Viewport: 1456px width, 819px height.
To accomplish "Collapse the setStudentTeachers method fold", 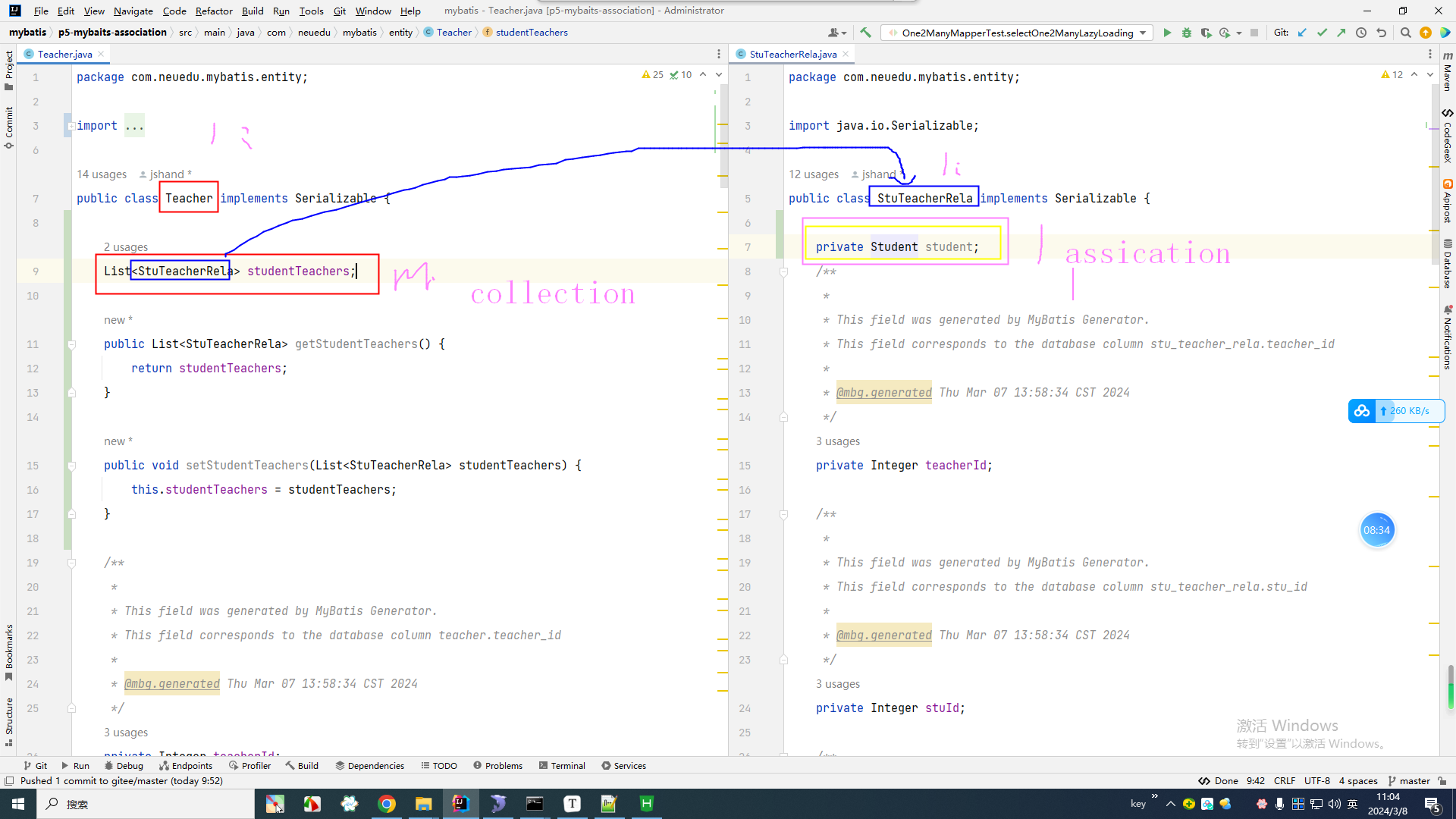I will tap(72, 466).
